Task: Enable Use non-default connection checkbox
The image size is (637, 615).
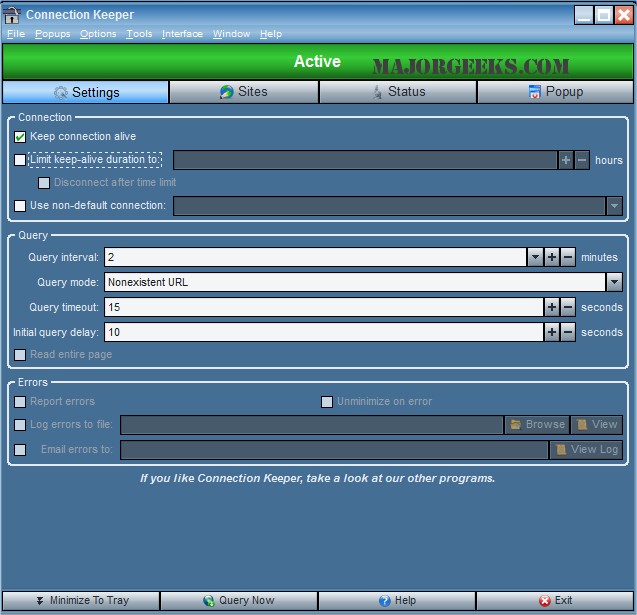Action: coord(20,206)
